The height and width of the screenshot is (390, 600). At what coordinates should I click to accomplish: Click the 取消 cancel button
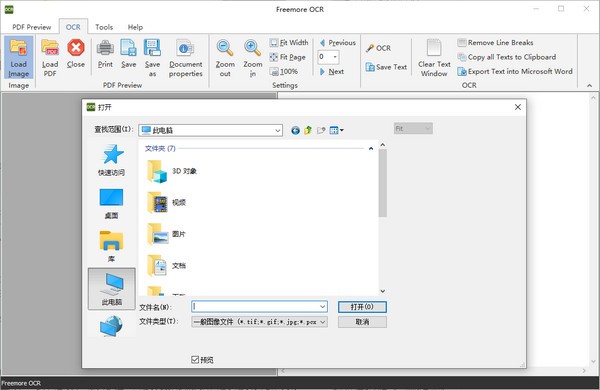point(362,322)
